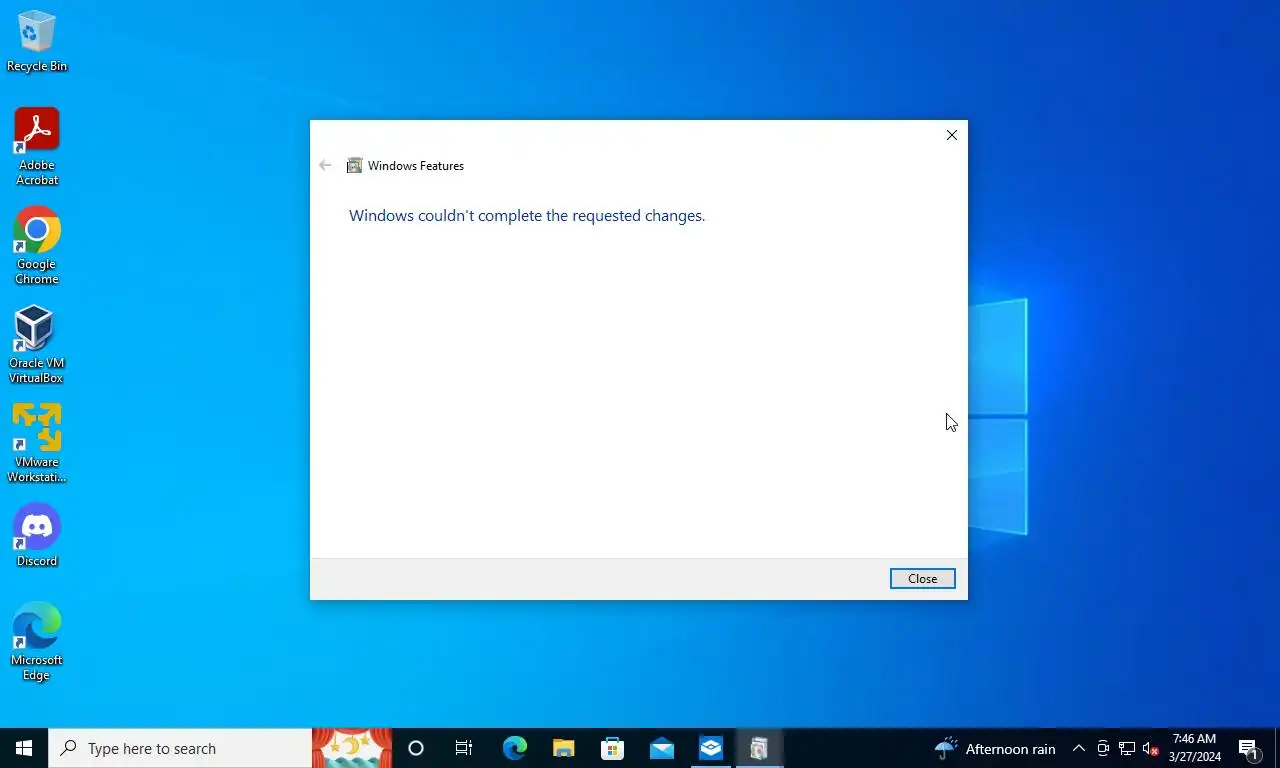Open the Recycle Bin desktop icon
This screenshot has width=1280, height=768.
point(37,41)
